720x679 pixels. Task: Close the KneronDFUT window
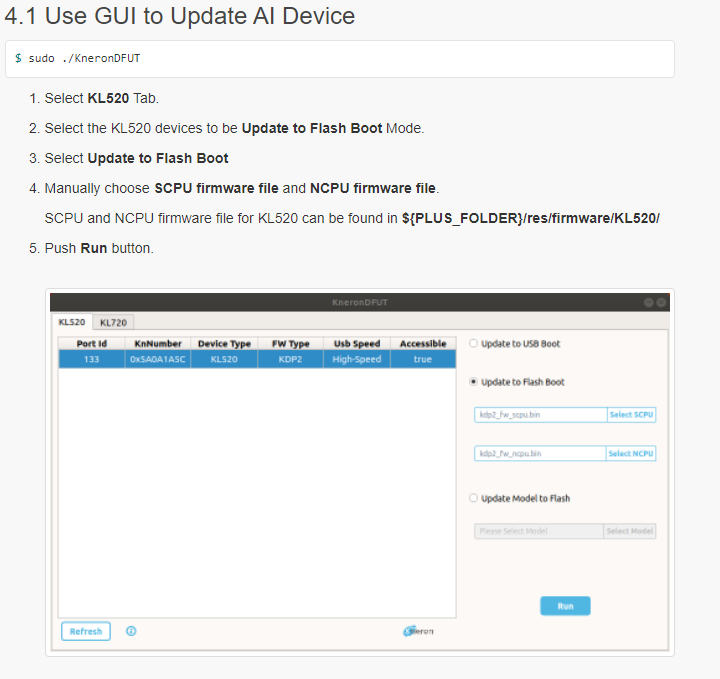coord(661,302)
